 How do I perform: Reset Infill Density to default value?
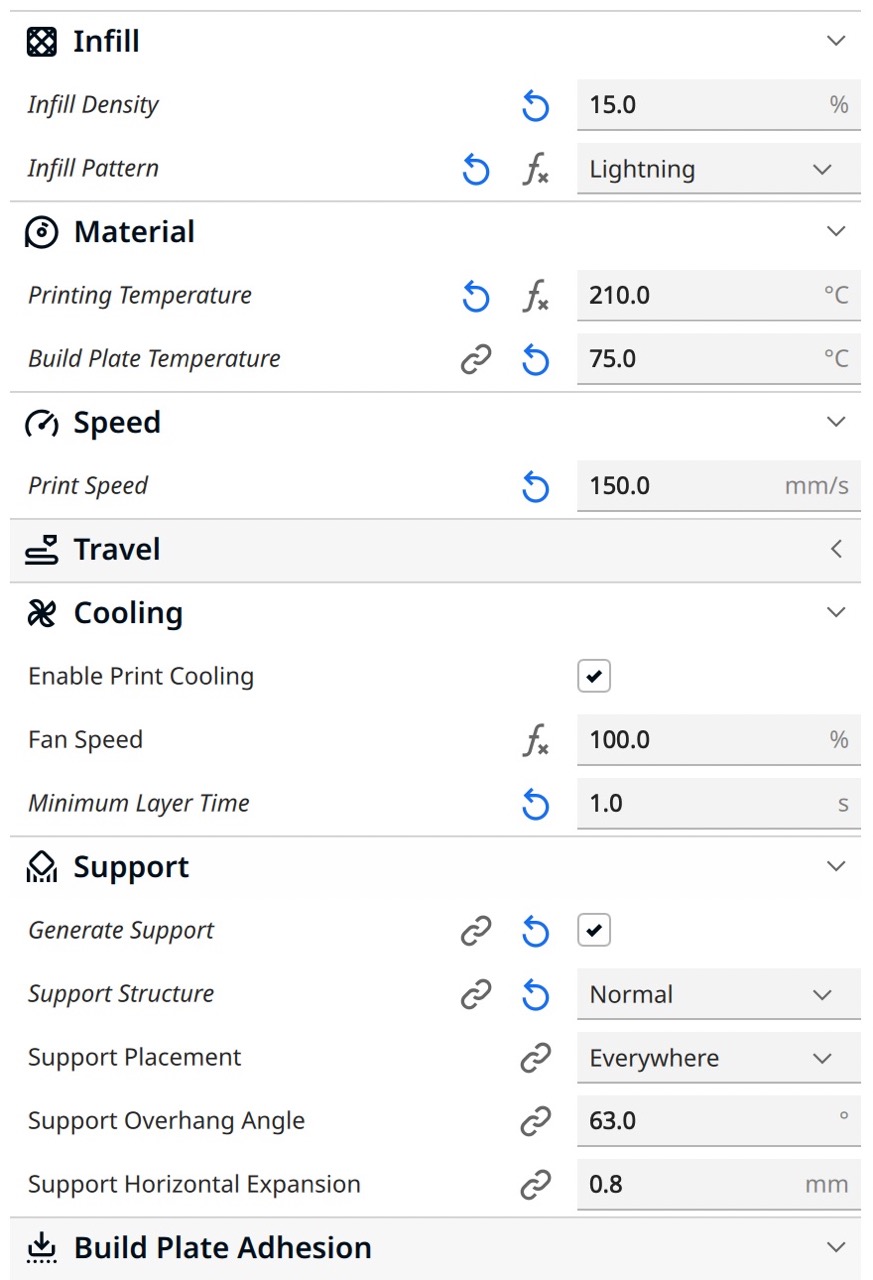tap(535, 105)
